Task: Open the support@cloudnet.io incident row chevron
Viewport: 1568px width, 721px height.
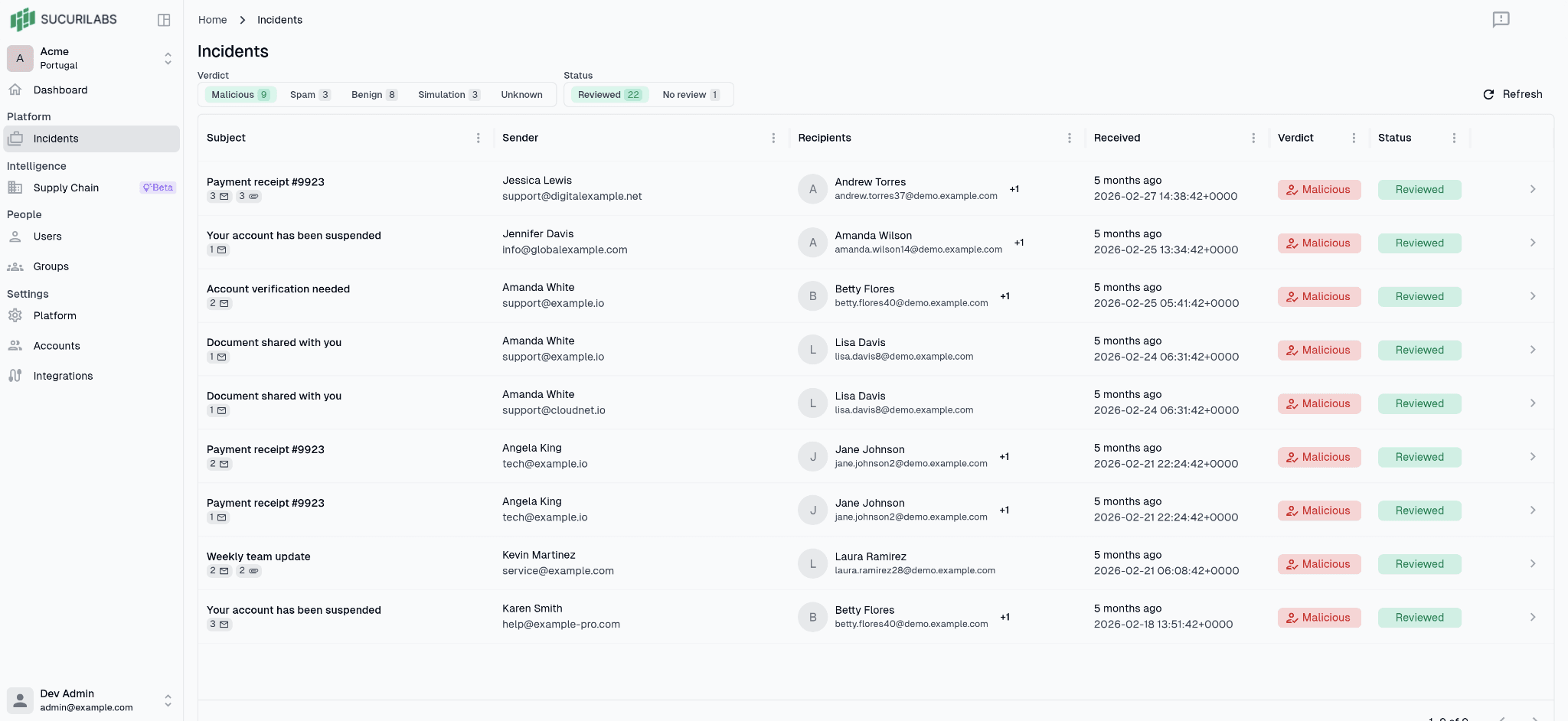Action: pyautogui.click(x=1533, y=403)
